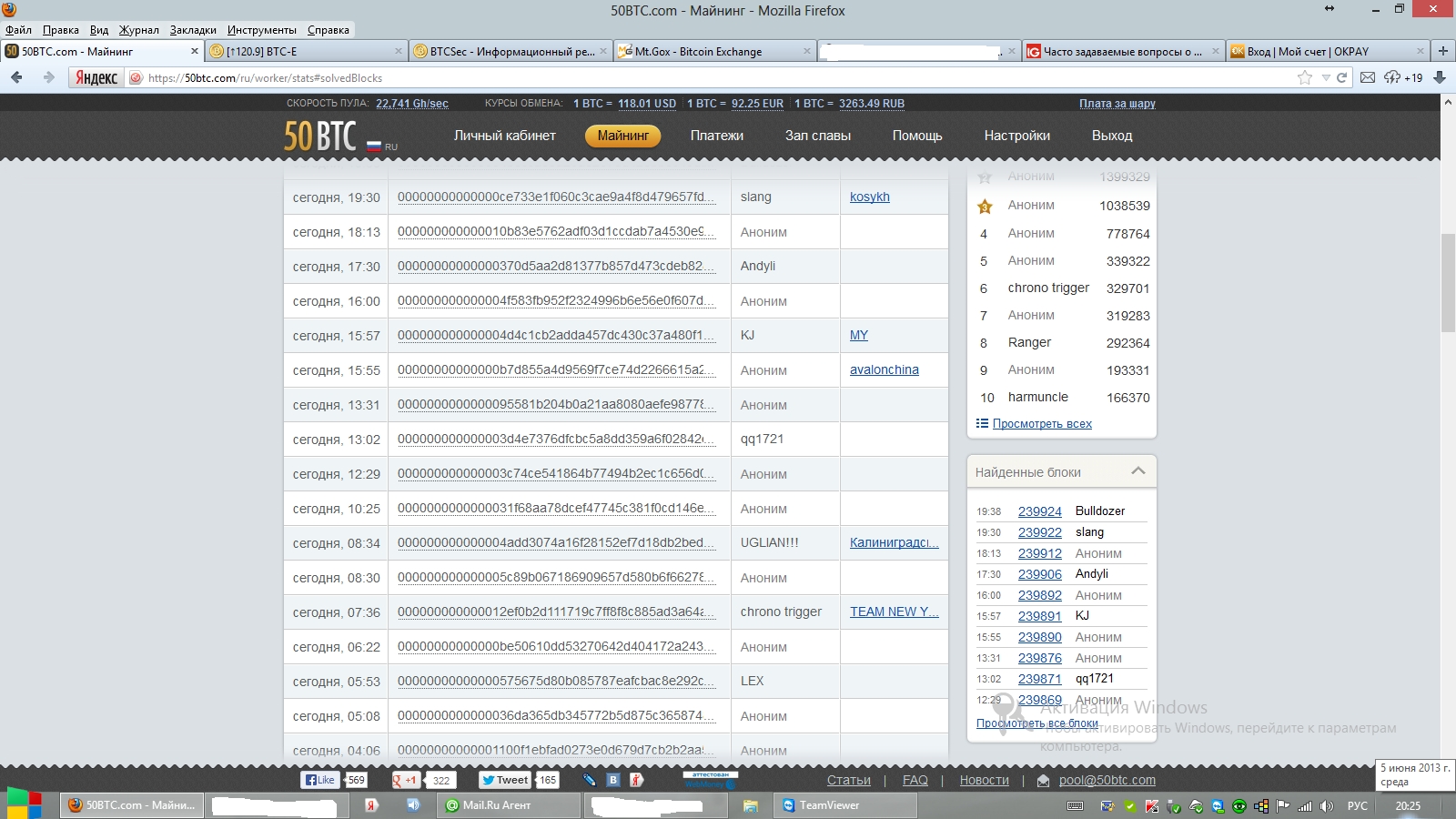Click the Яндекс search engine button
Screen dimensions: 1456x819
coord(96,77)
